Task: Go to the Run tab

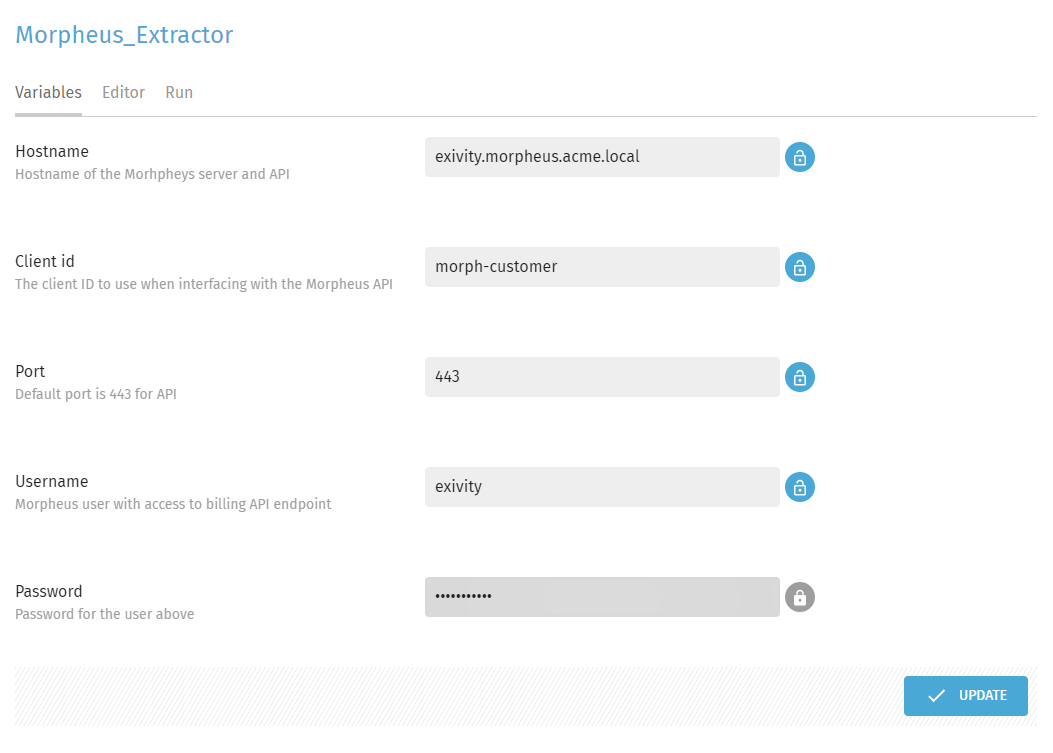Action: (179, 93)
